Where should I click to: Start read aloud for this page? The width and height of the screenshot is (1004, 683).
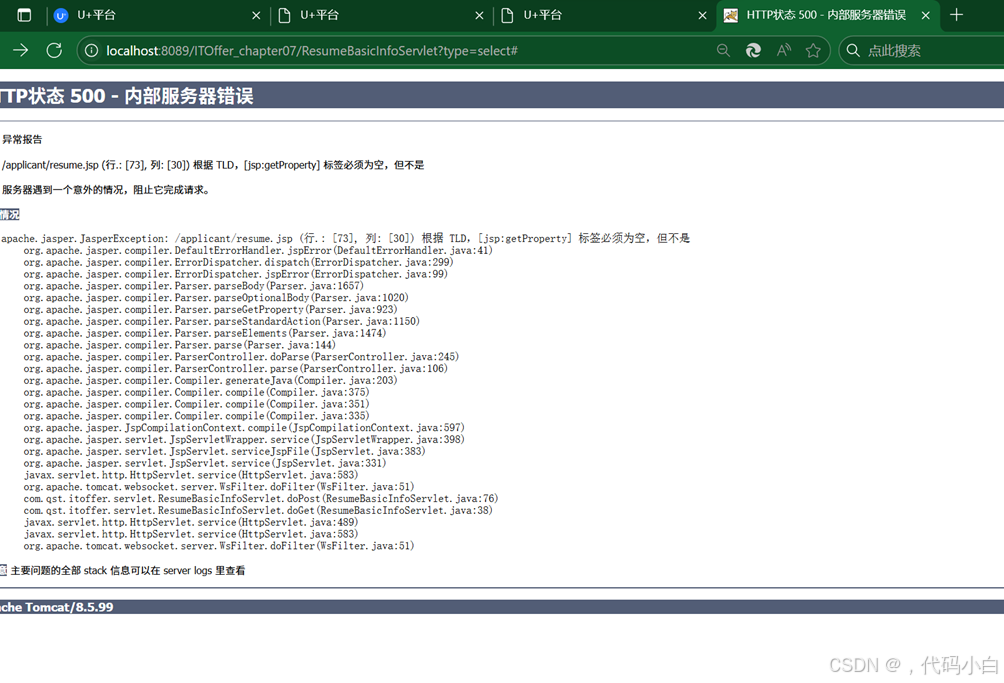[783, 50]
